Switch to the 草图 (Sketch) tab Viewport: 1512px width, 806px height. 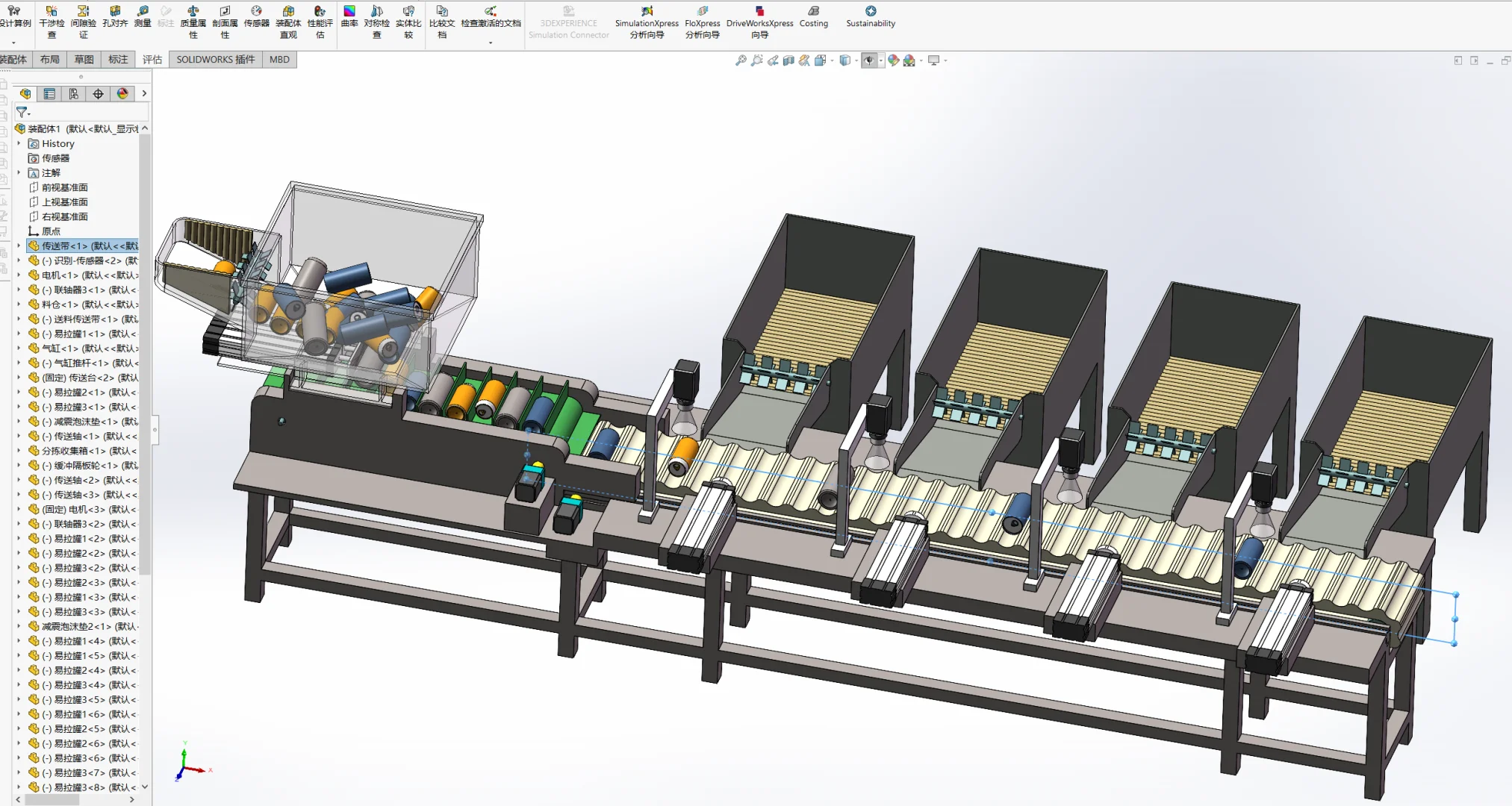[x=84, y=60]
